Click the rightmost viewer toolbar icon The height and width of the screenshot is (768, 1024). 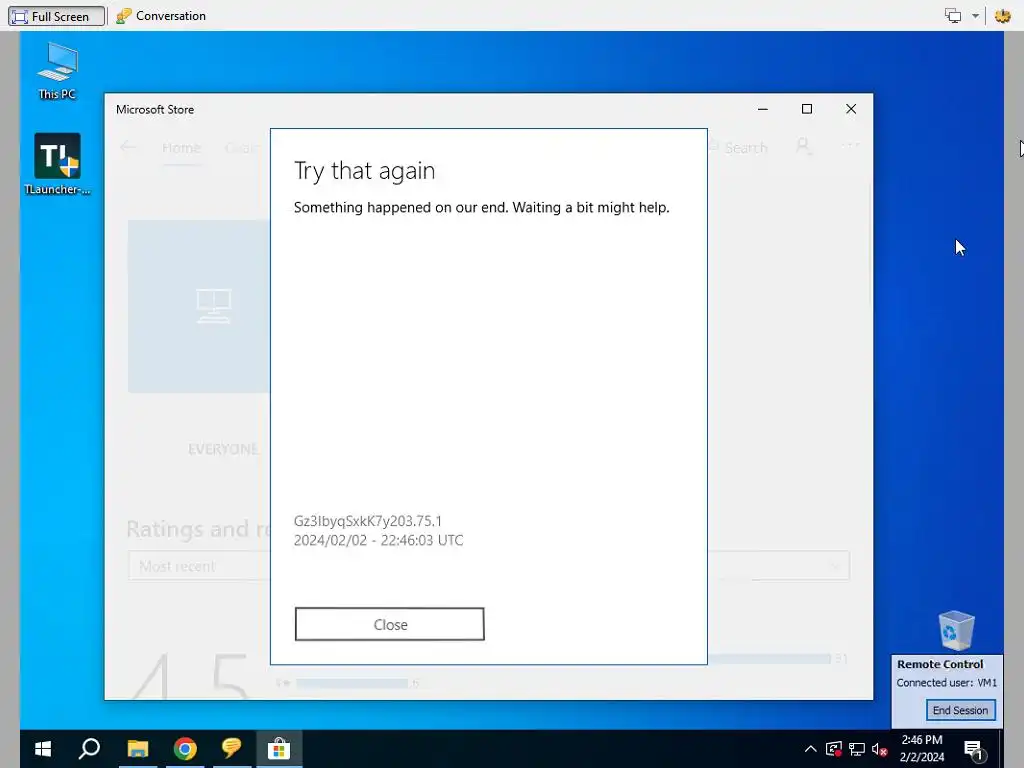[x=1002, y=16]
